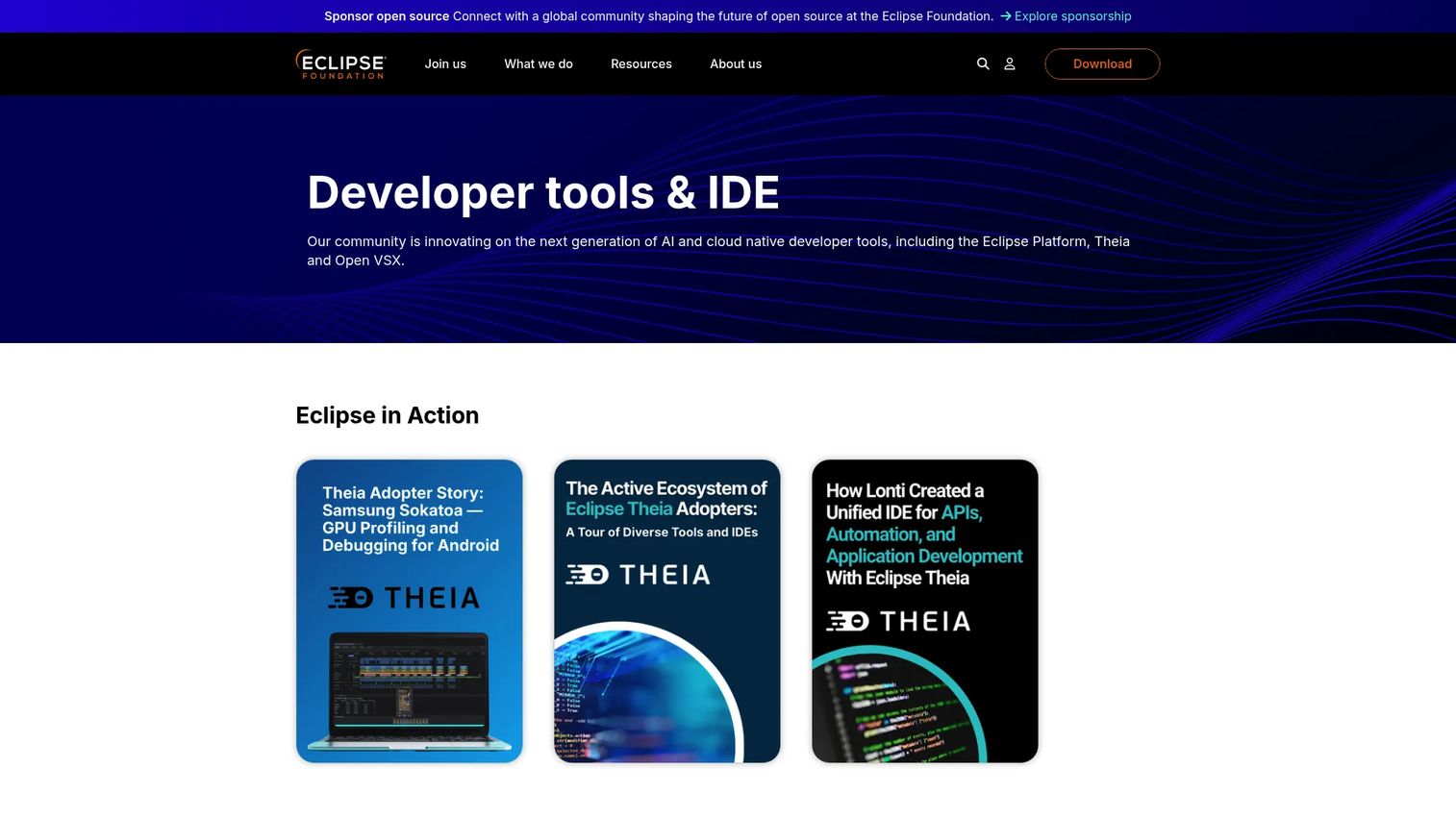The width and height of the screenshot is (1456, 818).
Task: Open the About us menu
Action: (x=736, y=63)
